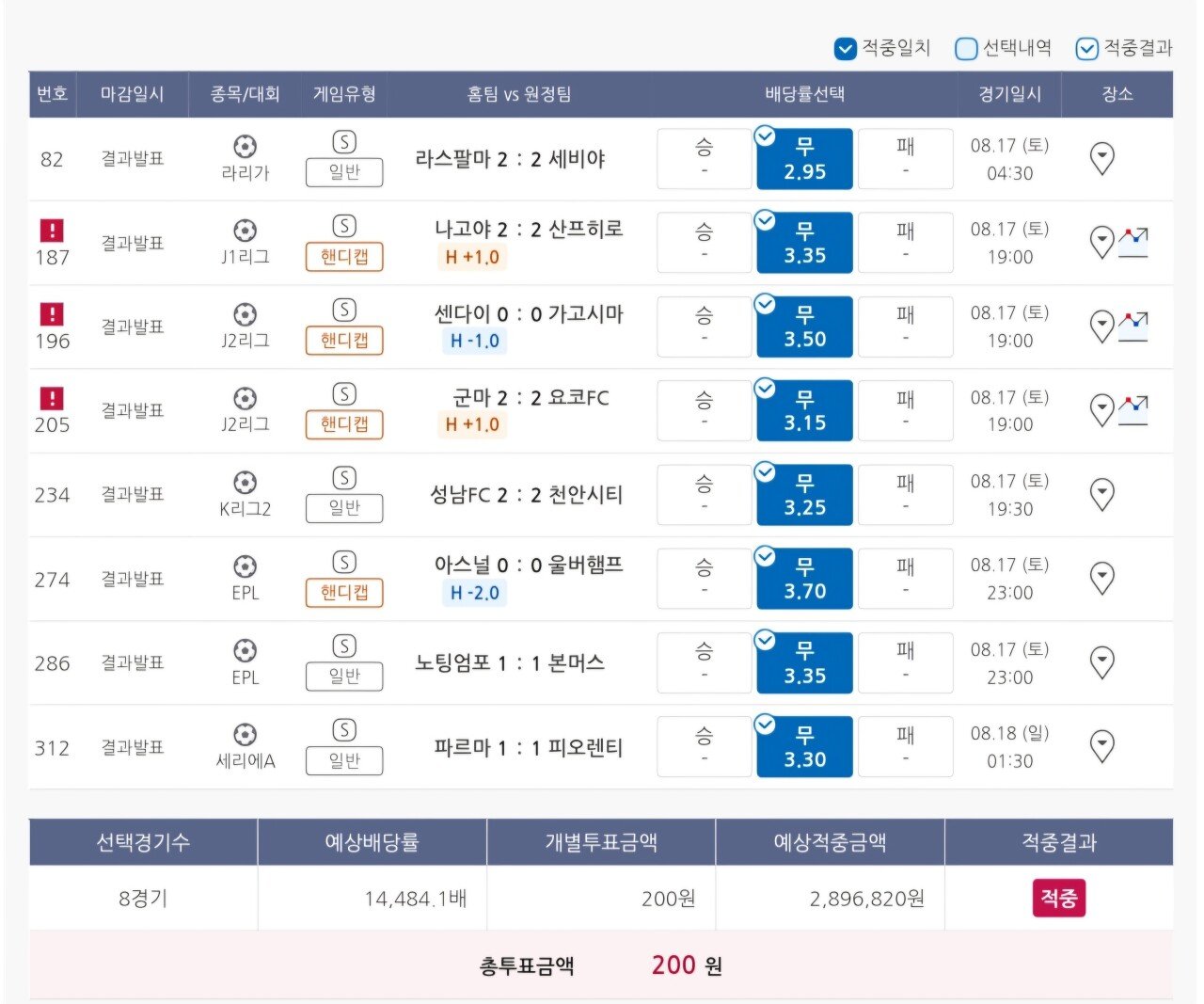The image size is (1204, 1004).
Task: Click the 핸디캡 tag on match 196
Action: [x=344, y=341]
